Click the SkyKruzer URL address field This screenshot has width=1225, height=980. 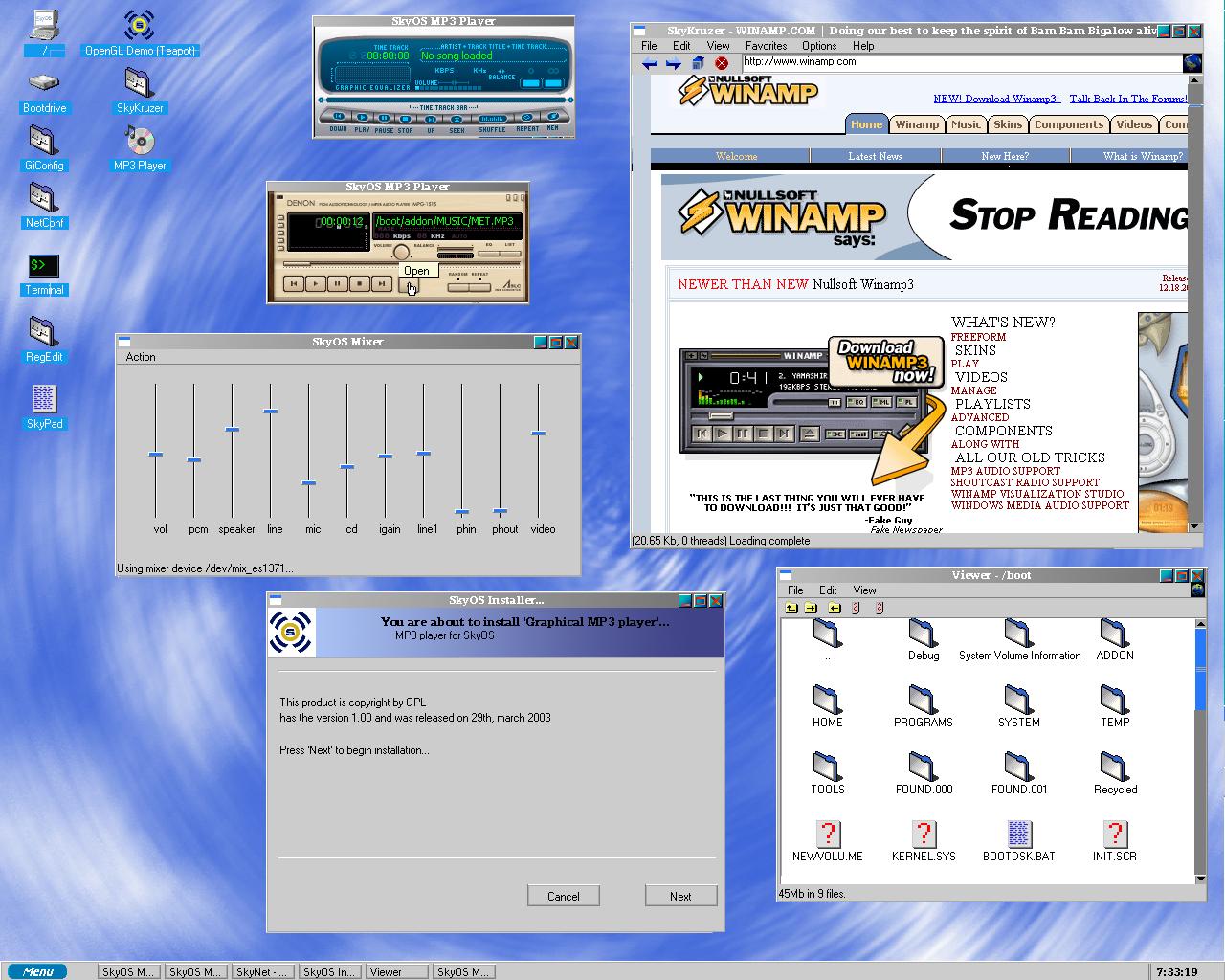pyautogui.click(x=961, y=62)
